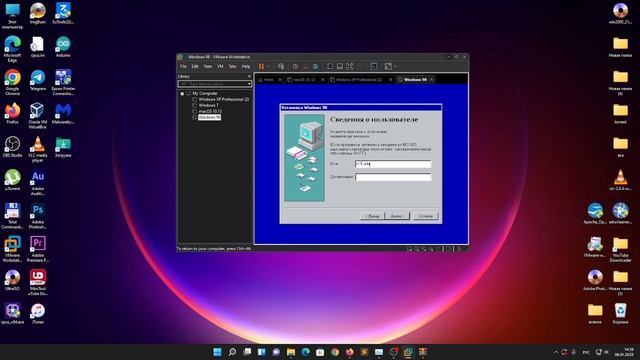
Task: Switch to the Home tab
Action: click(x=268, y=80)
